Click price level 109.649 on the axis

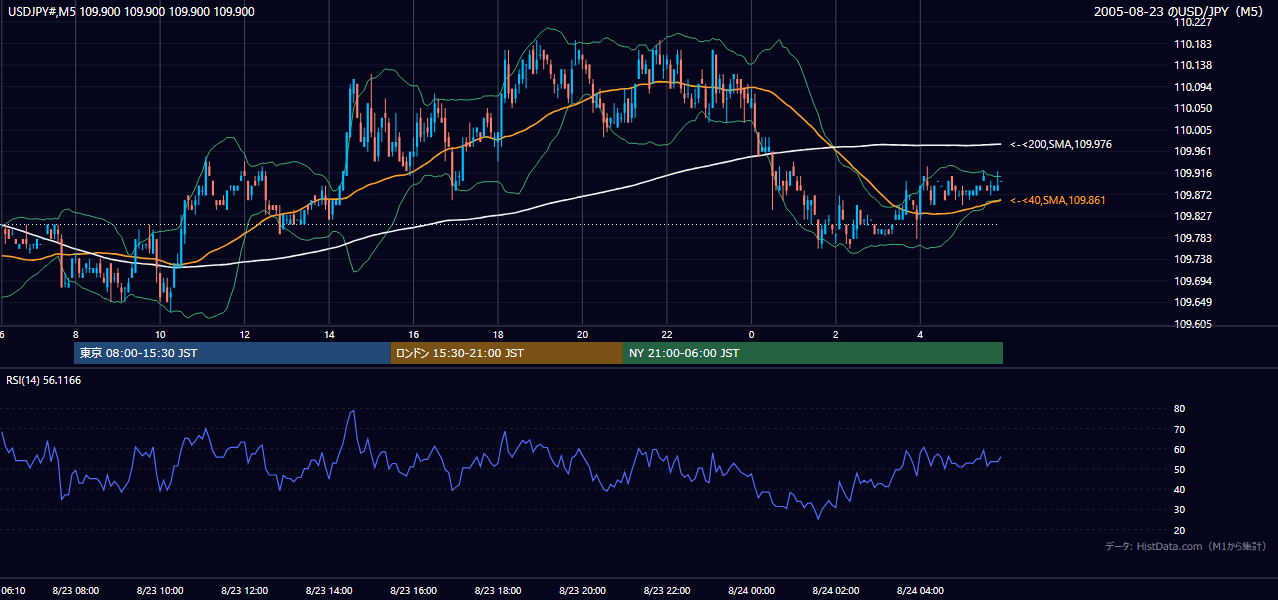[x=1191, y=302]
